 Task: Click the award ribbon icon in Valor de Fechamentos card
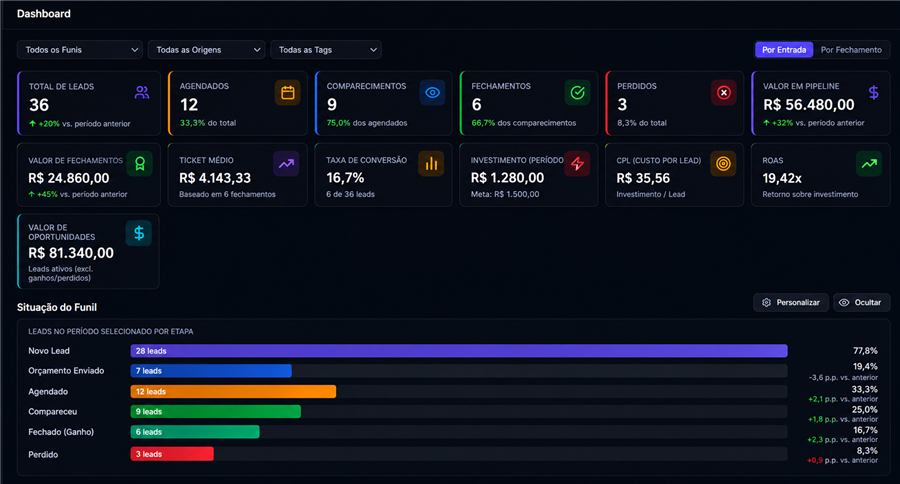pyautogui.click(x=139, y=164)
